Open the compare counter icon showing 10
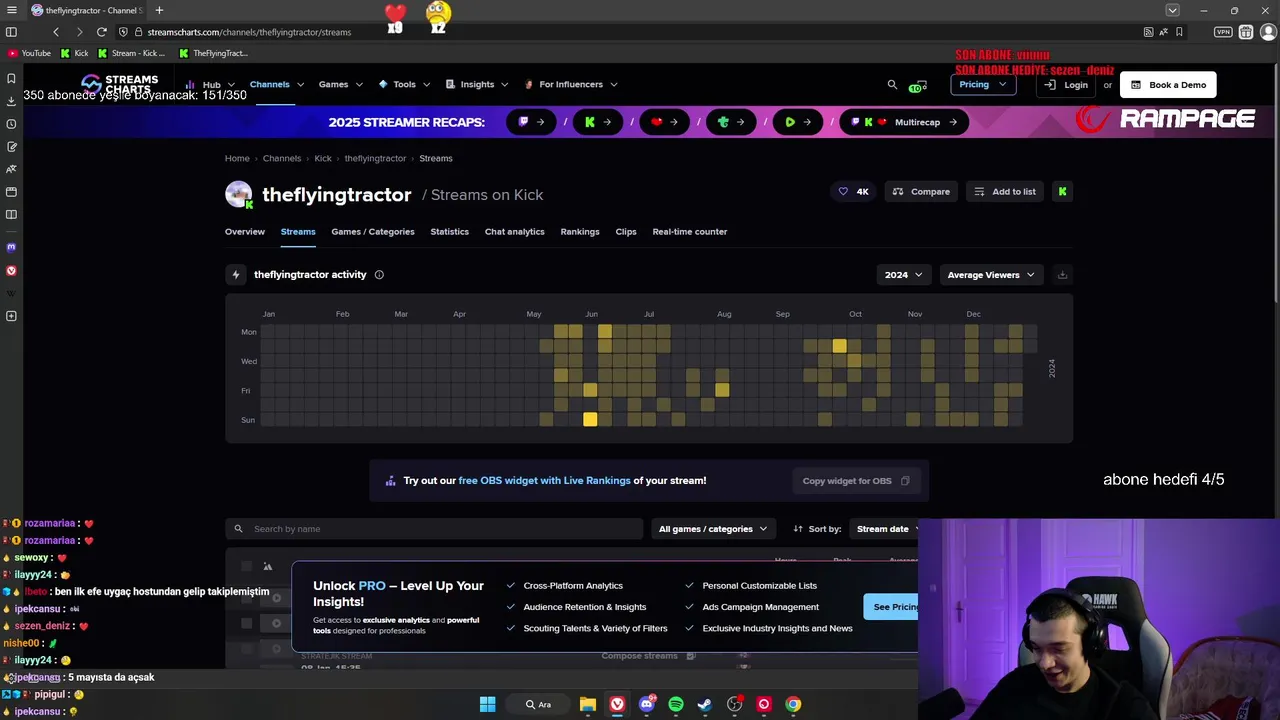1280x720 pixels. coord(918,86)
